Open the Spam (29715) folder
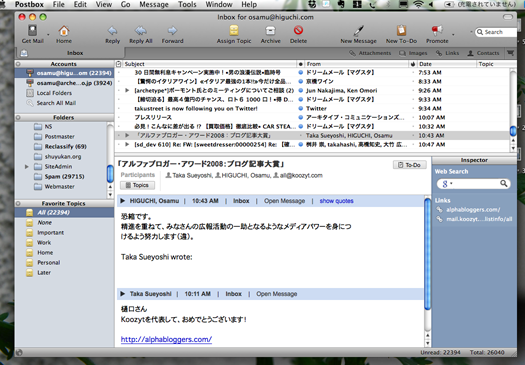The width and height of the screenshot is (525, 365). pyautogui.click(x=65, y=176)
